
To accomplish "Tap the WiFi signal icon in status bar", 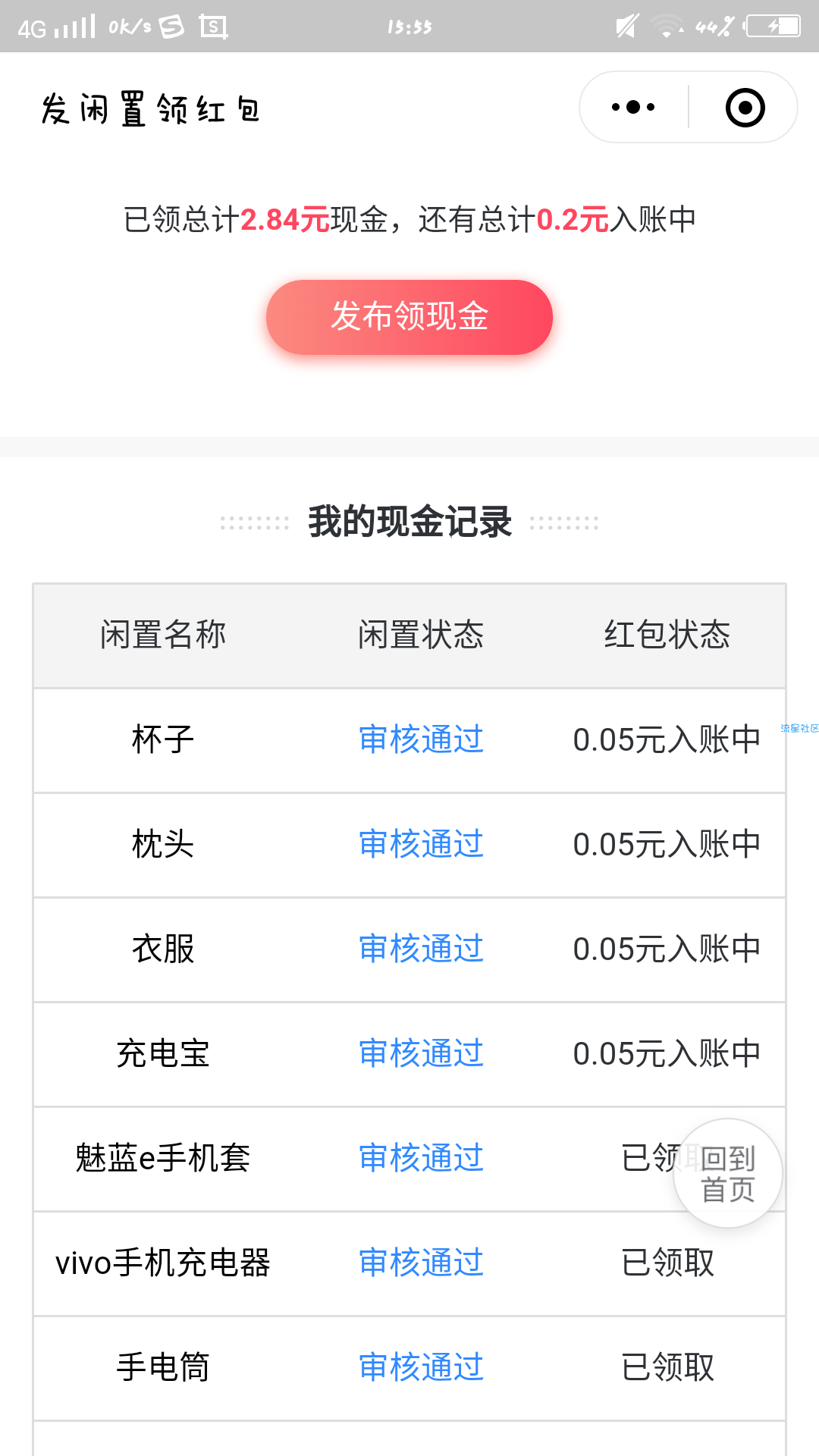I will click(x=667, y=27).
